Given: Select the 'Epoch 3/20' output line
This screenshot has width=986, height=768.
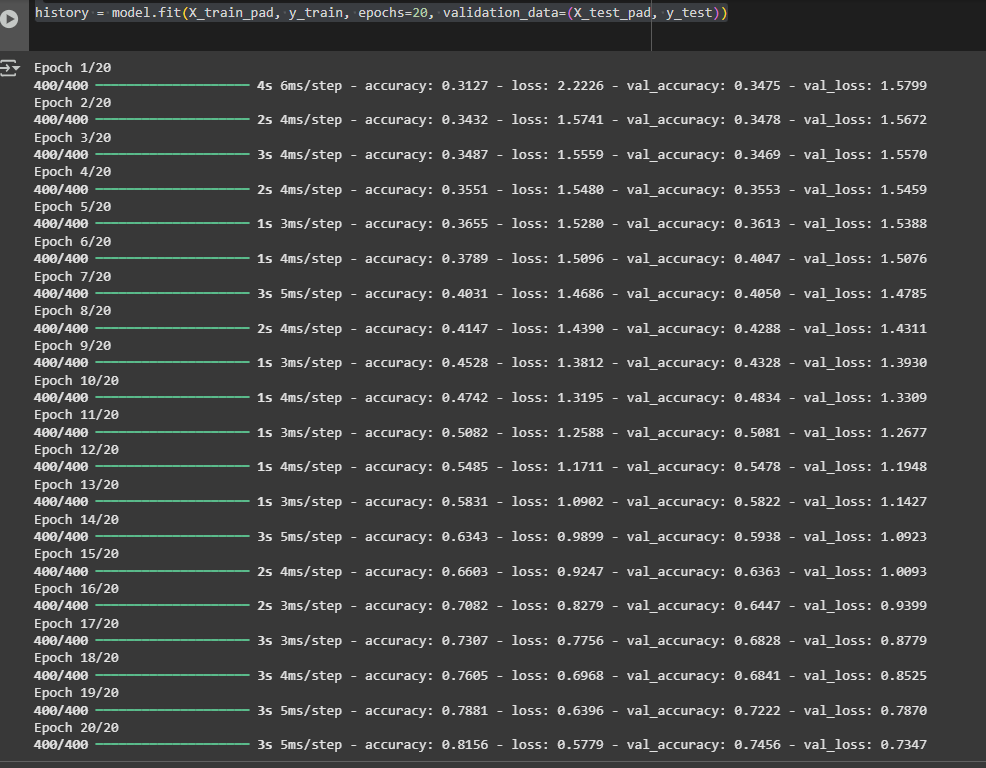Looking at the screenshot, I should click(x=72, y=137).
